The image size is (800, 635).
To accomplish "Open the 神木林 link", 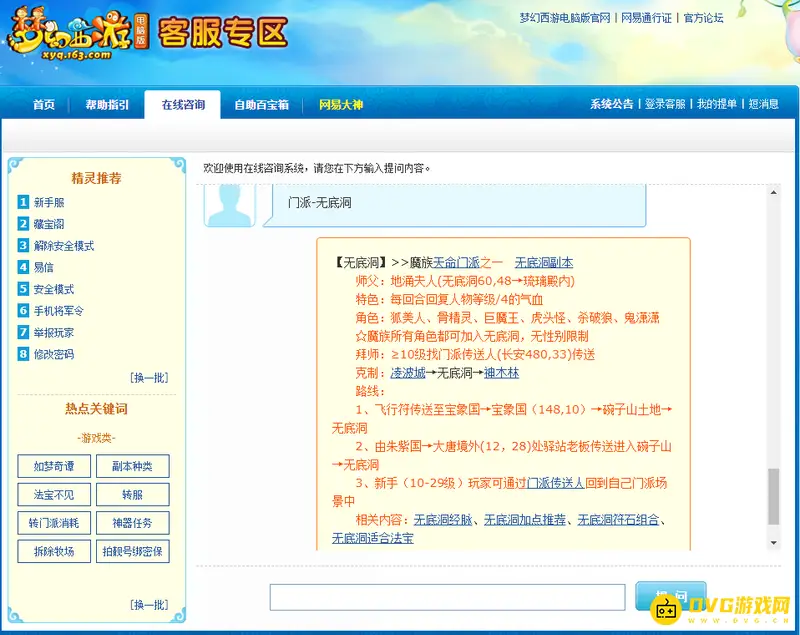I will (502, 373).
